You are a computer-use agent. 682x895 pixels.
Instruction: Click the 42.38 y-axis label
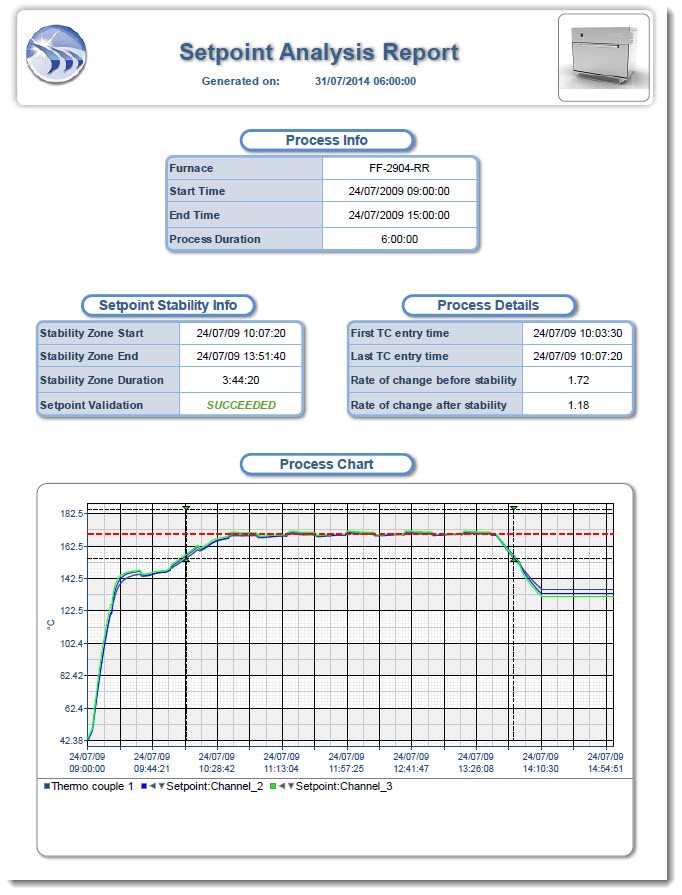(x=72, y=740)
